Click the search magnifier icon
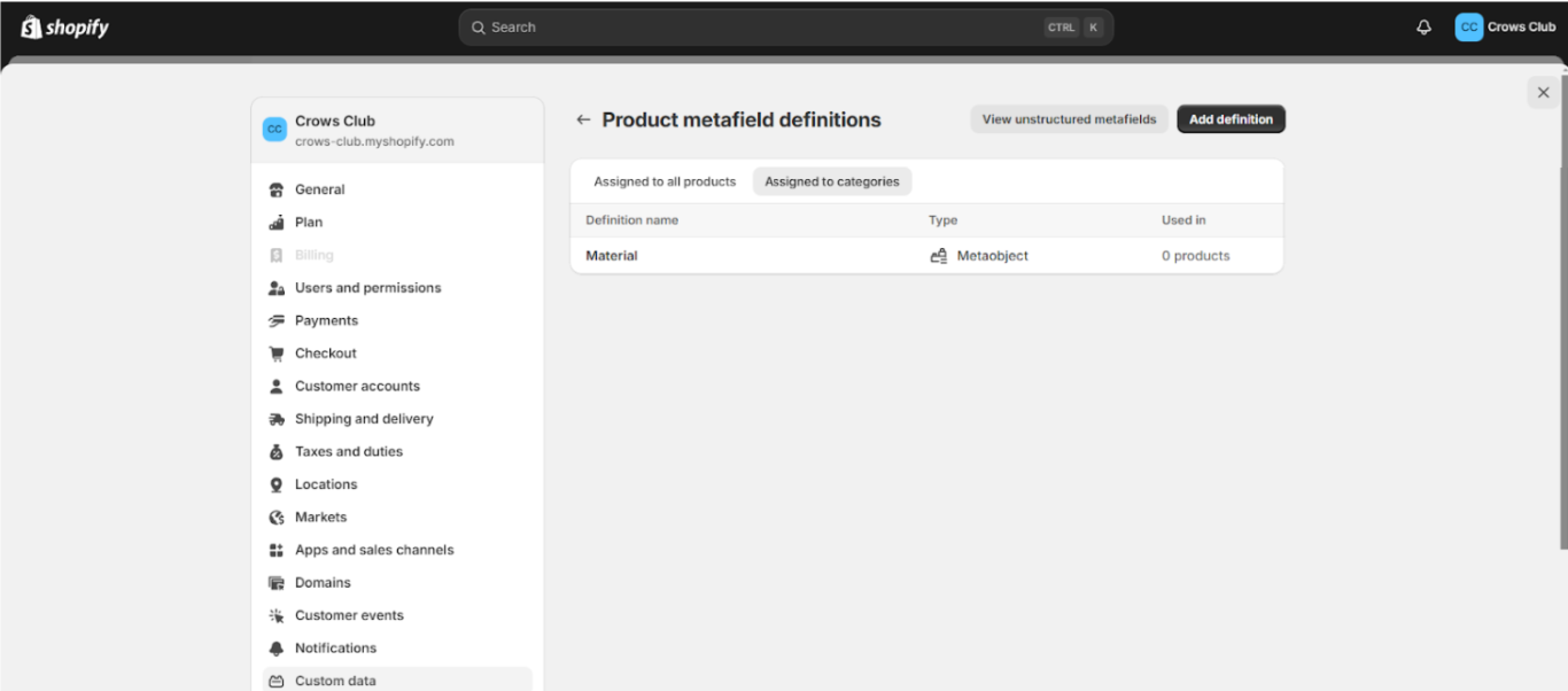1568x691 pixels. pos(478,27)
